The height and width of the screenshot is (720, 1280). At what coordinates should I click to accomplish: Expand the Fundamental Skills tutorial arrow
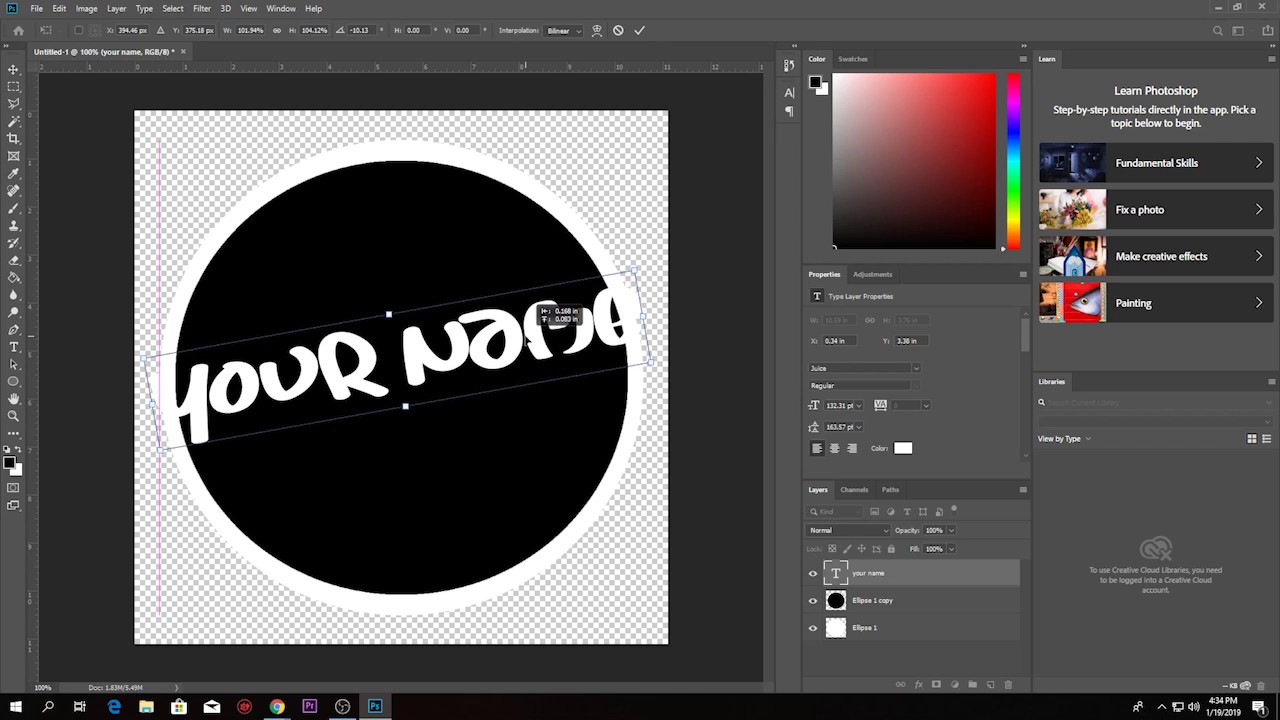1259,163
